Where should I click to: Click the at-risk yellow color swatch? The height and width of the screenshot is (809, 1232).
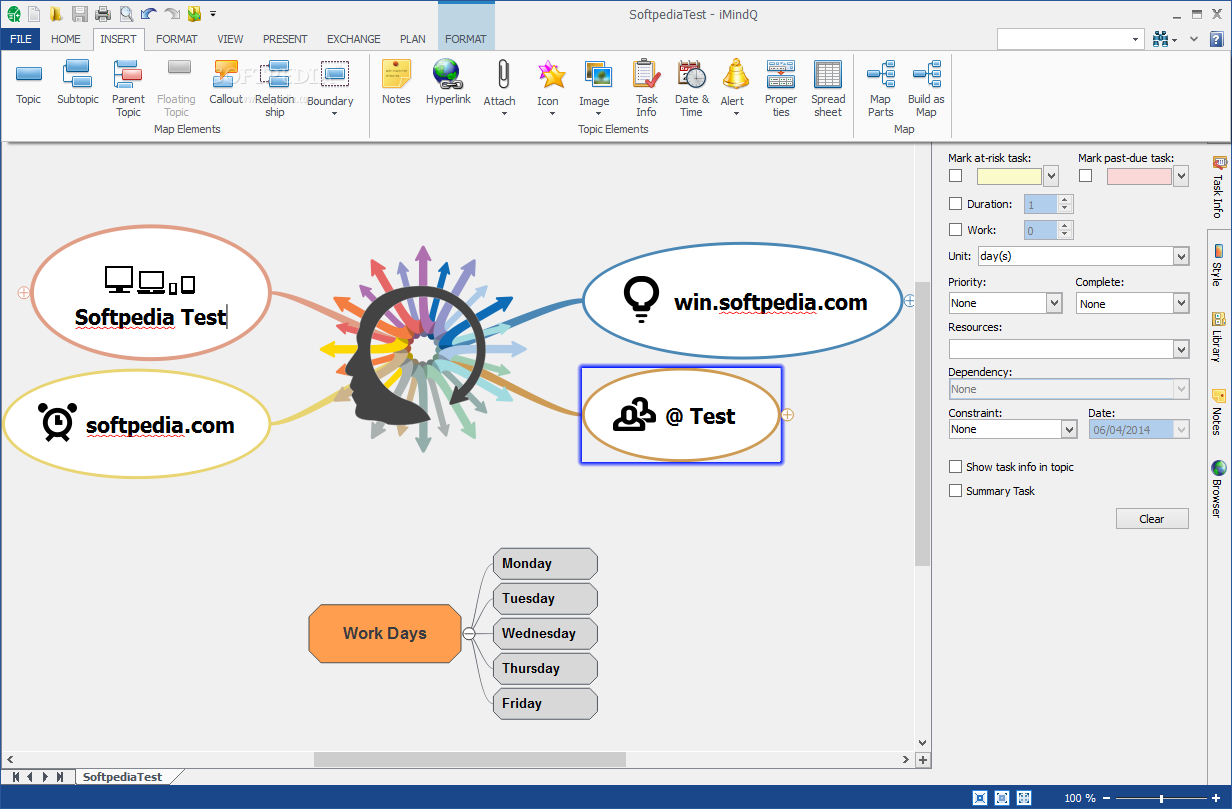1009,176
